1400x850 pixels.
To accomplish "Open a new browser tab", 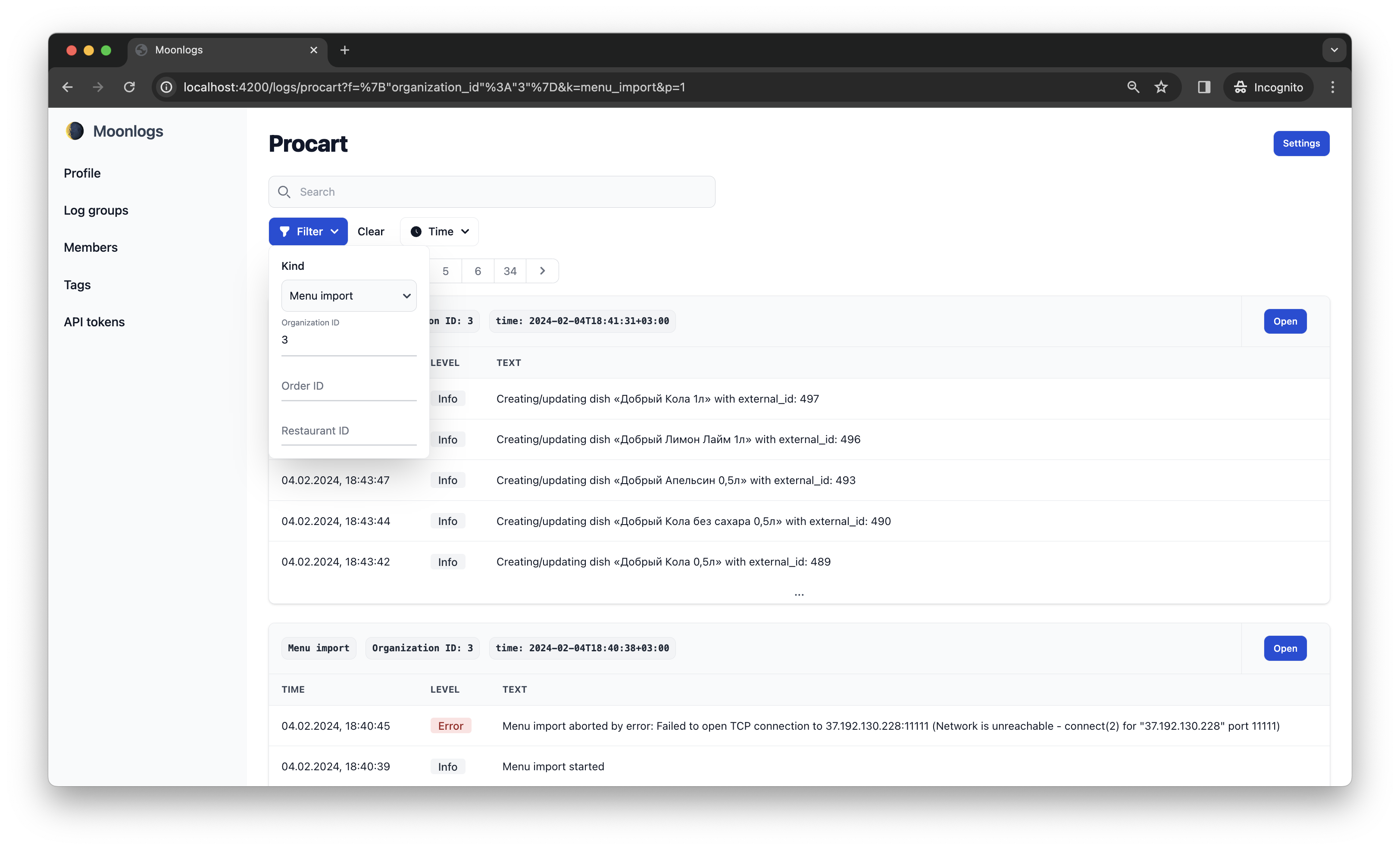I will (x=344, y=50).
